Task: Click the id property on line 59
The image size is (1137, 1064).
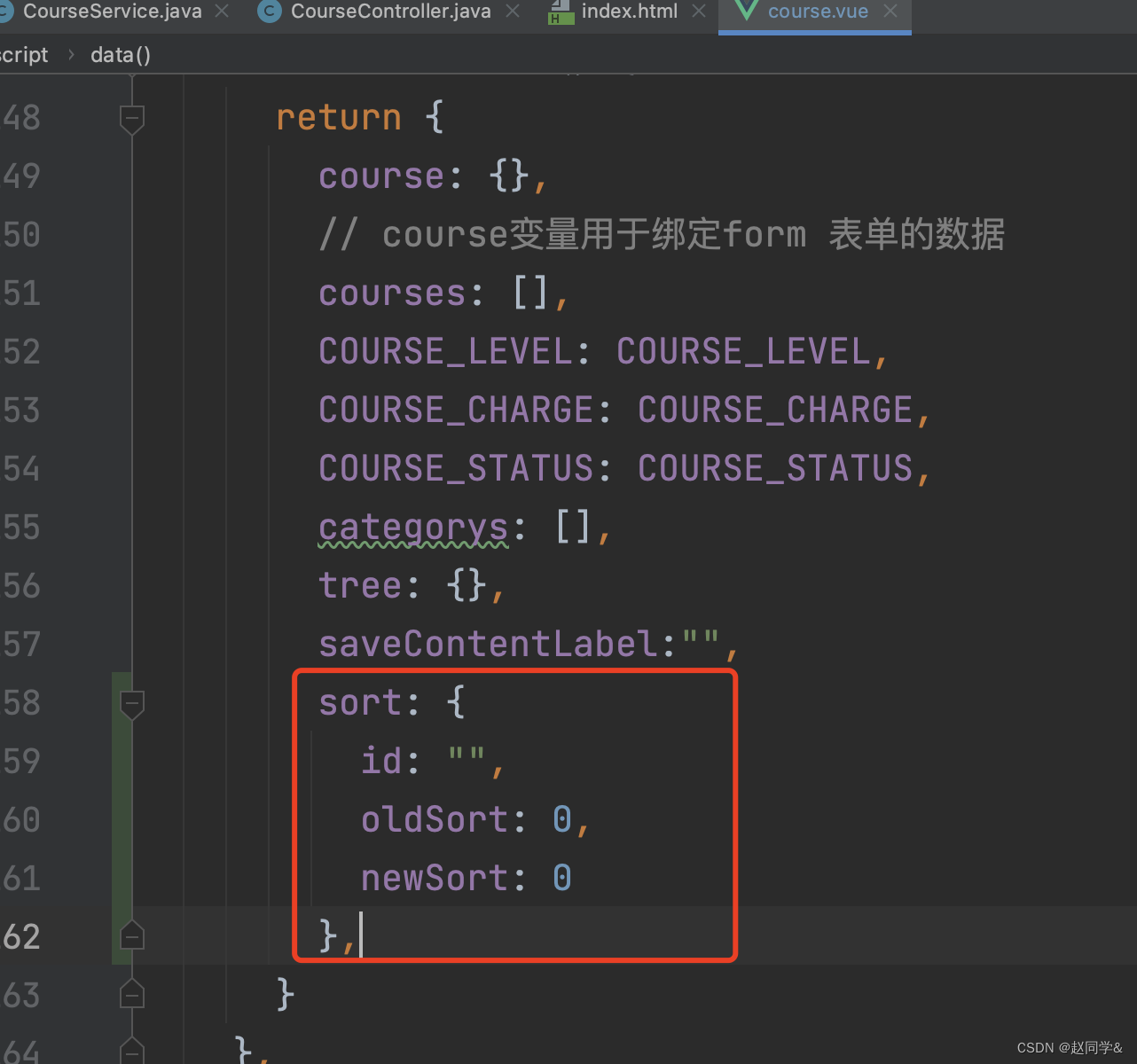Action: pos(381,761)
